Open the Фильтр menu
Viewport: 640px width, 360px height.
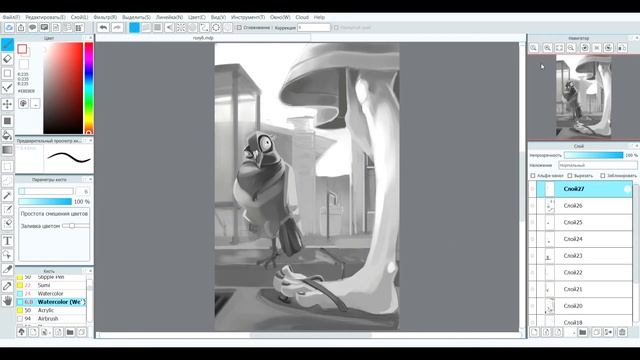105,17
